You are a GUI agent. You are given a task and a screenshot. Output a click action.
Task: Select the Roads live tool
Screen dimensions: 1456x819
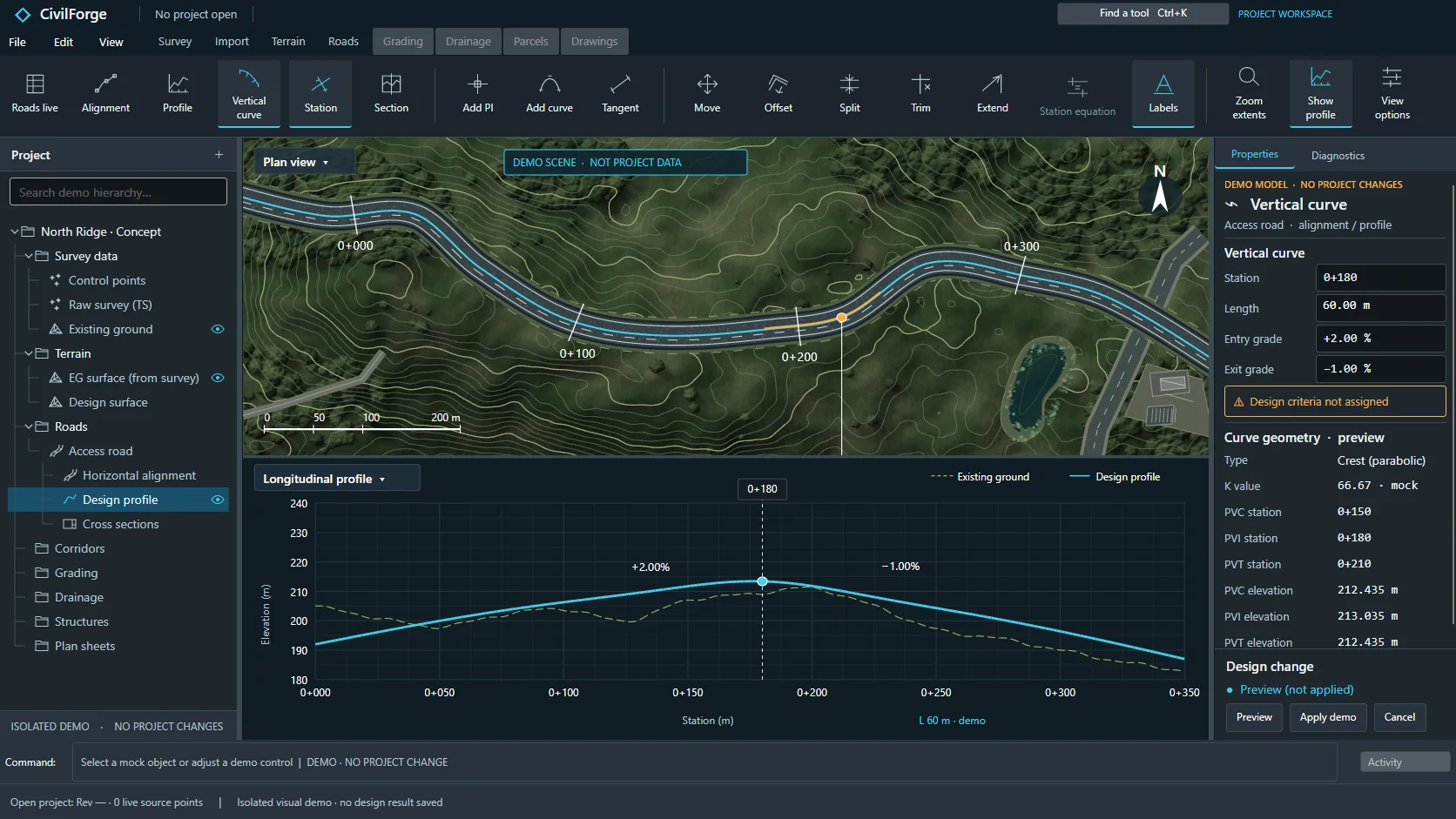click(x=35, y=94)
